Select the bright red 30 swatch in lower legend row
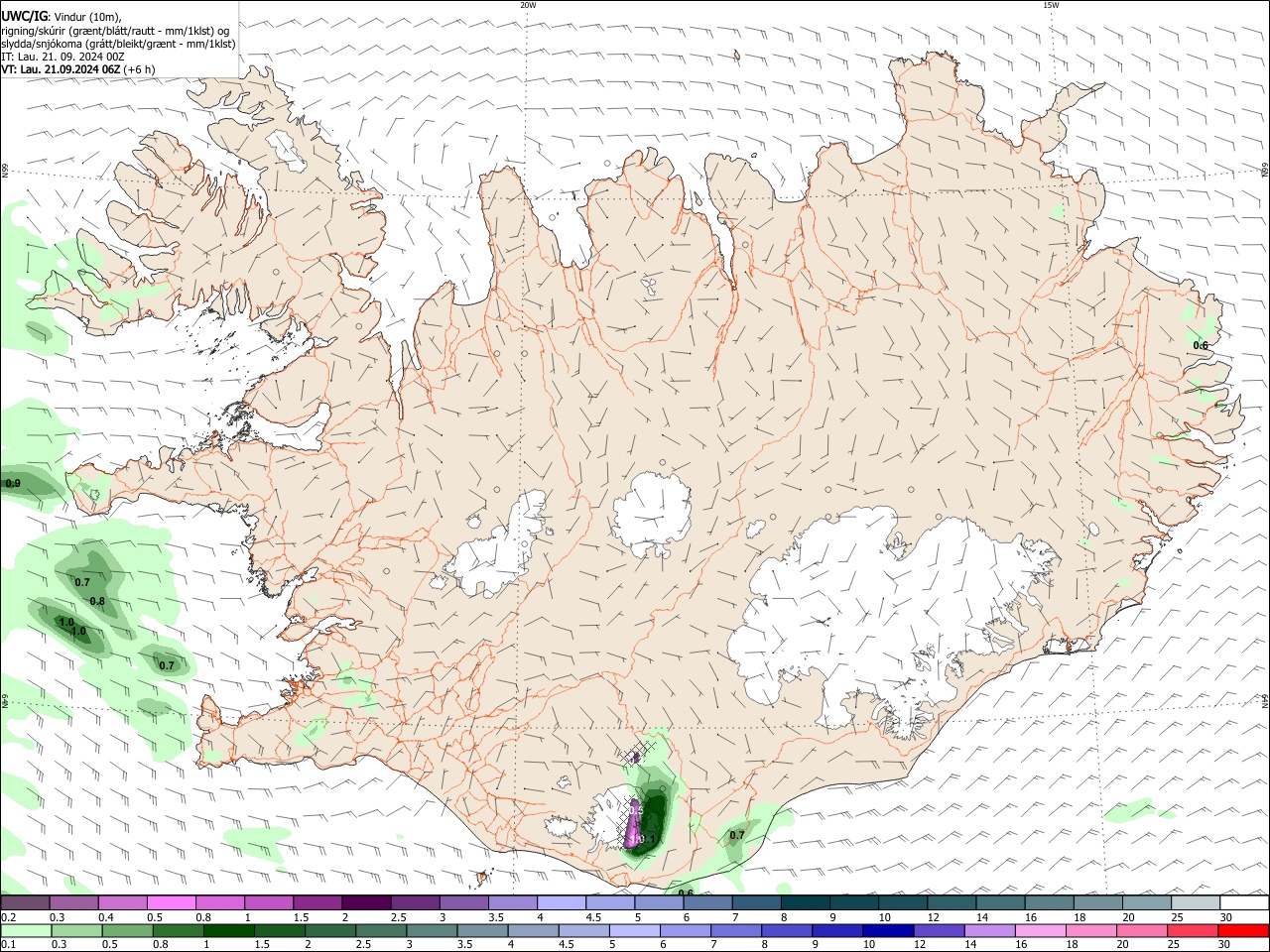 point(1242,930)
